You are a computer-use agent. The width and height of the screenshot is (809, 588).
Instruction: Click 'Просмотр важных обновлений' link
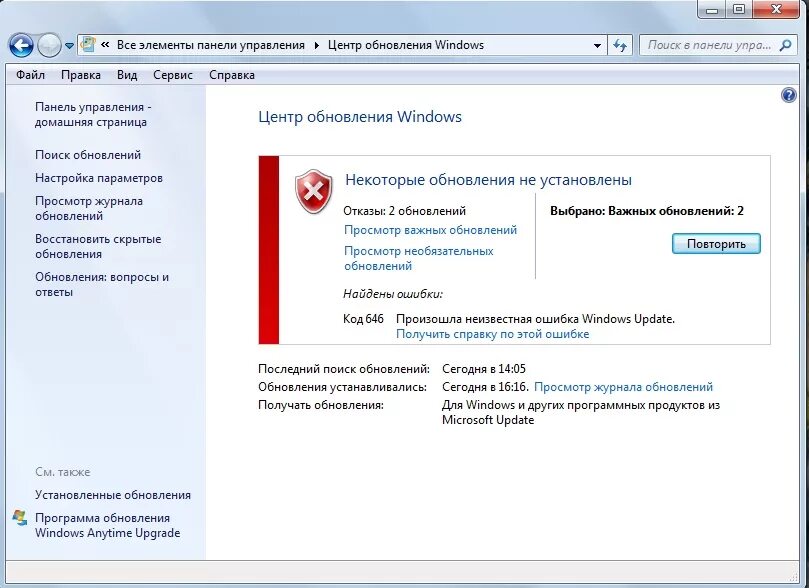tap(430, 230)
